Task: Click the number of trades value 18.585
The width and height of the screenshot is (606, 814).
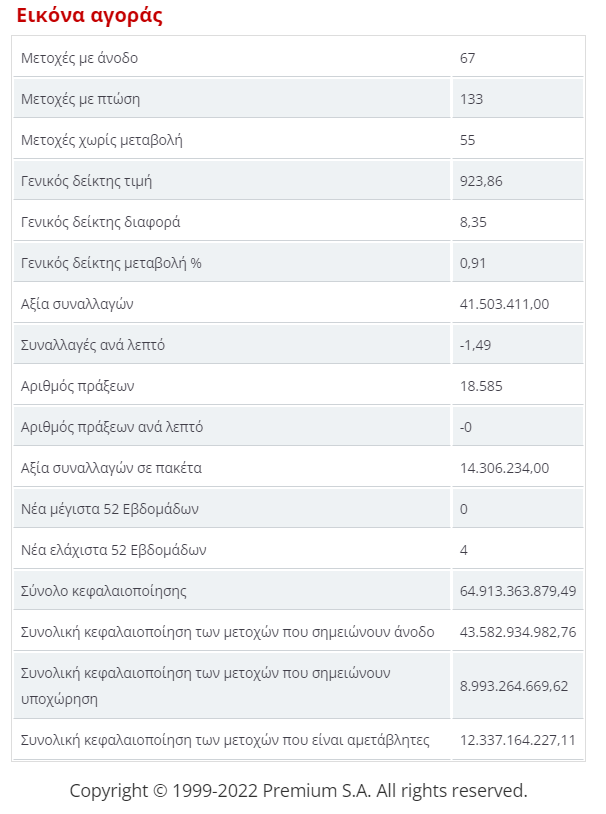Action: 481,386
